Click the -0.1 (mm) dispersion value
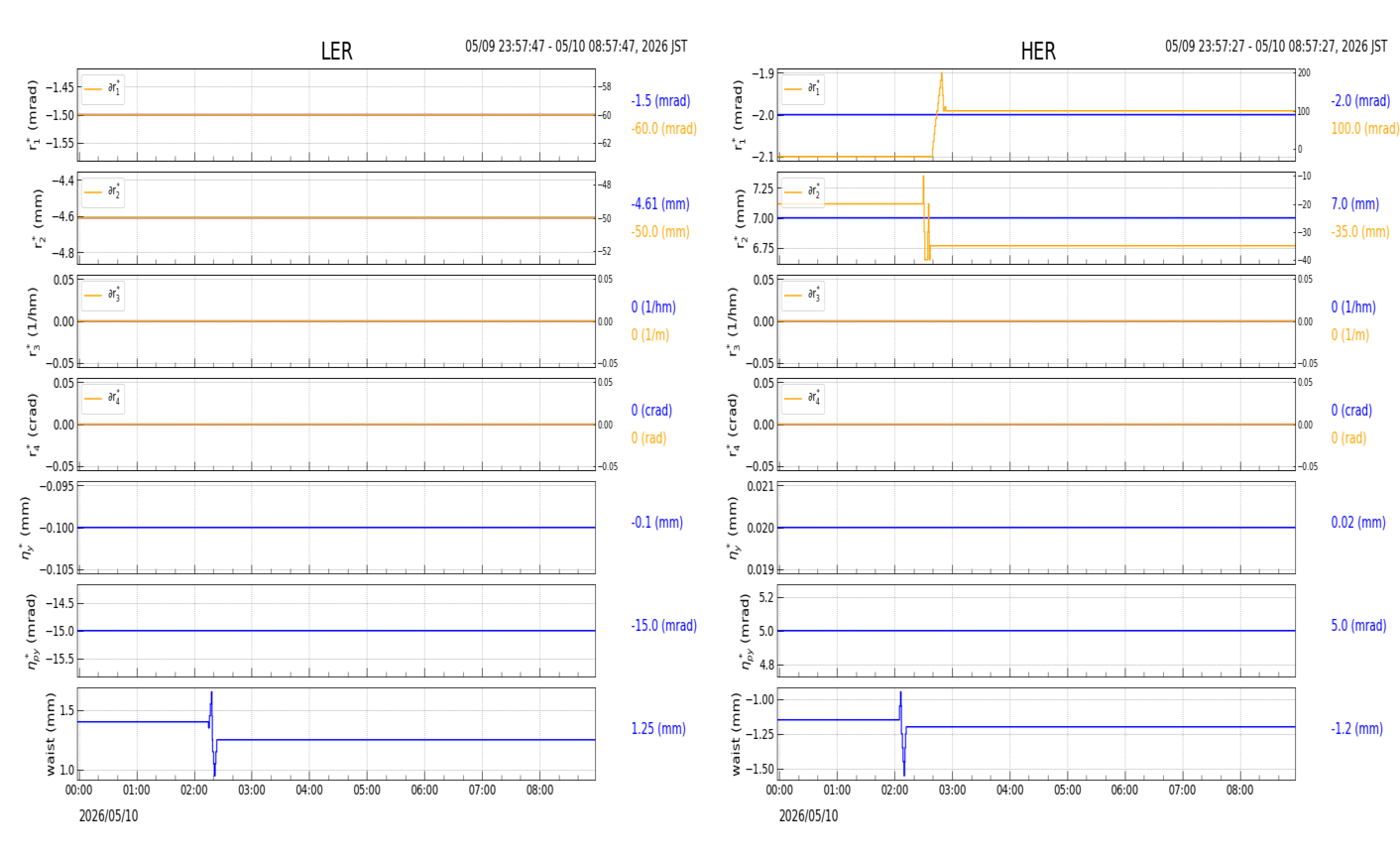The image size is (1400, 857). [656, 523]
